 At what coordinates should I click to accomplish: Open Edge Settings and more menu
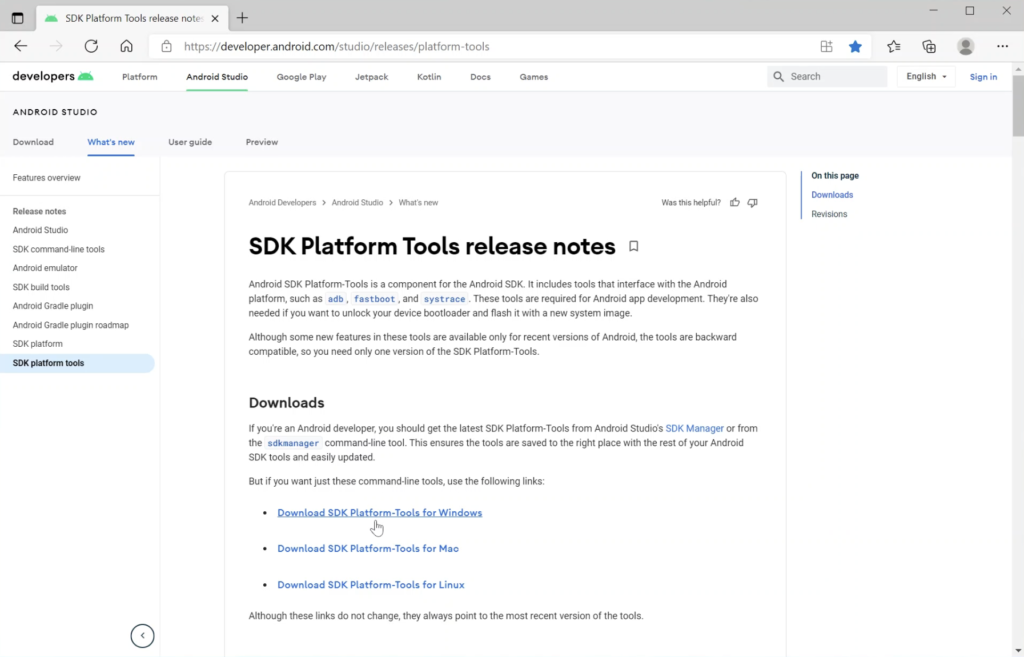tap(1002, 46)
